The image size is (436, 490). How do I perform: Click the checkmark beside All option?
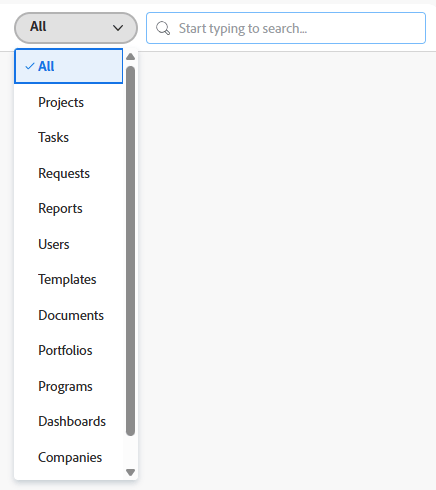pyautogui.click(x=30, y=66)
